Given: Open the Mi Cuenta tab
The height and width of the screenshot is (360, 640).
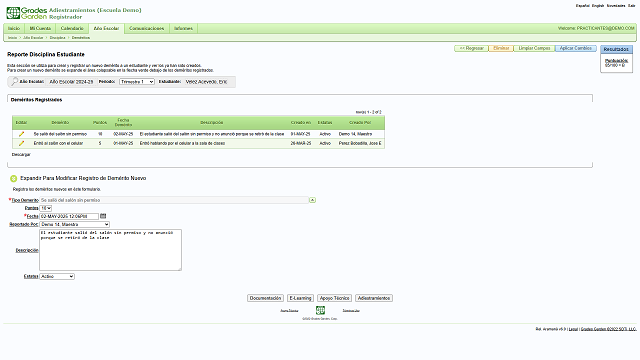Looking at the screenshot, I should click(x=40, y=28).
